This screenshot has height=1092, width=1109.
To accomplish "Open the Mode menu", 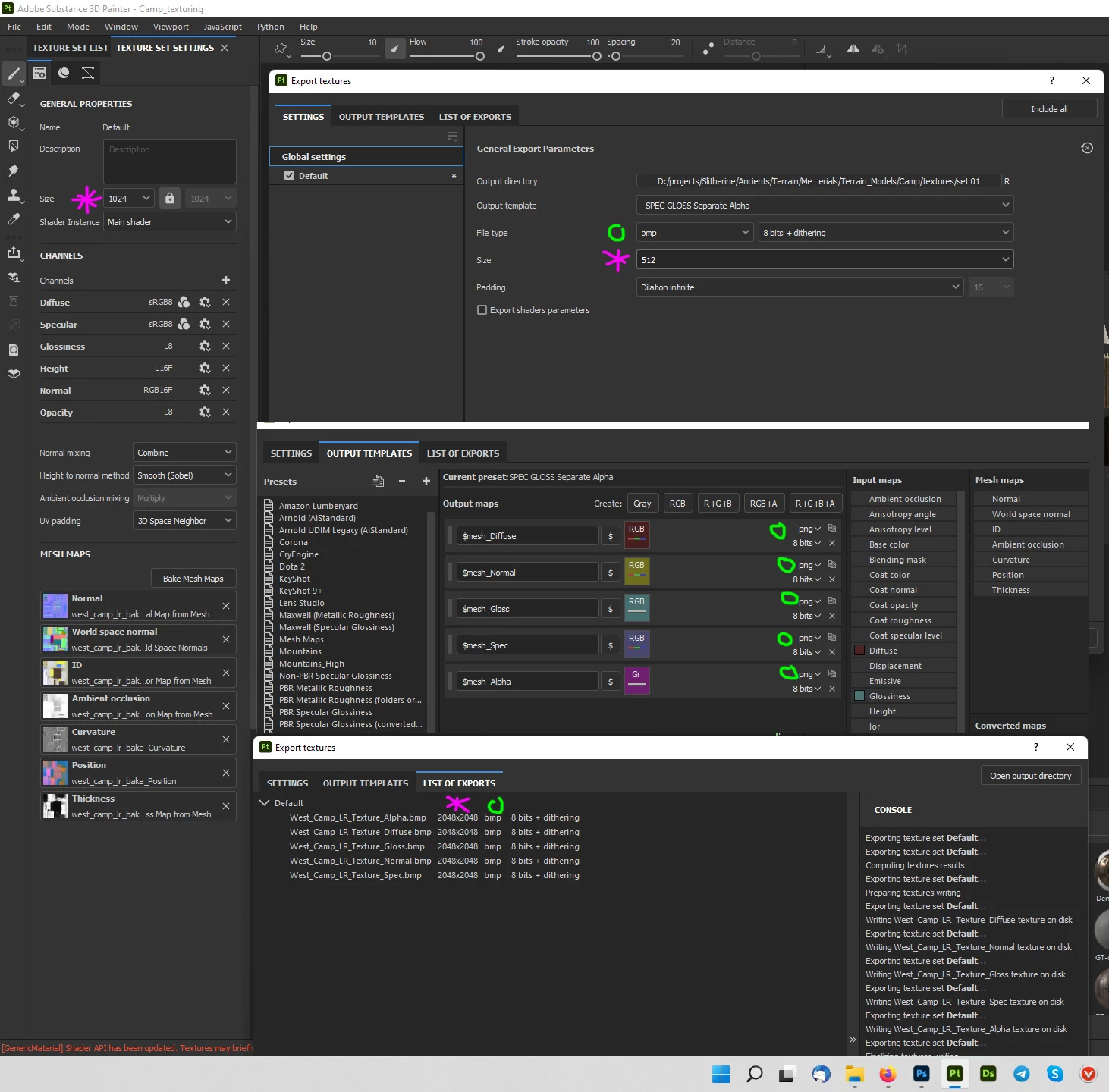I will 78,27.
